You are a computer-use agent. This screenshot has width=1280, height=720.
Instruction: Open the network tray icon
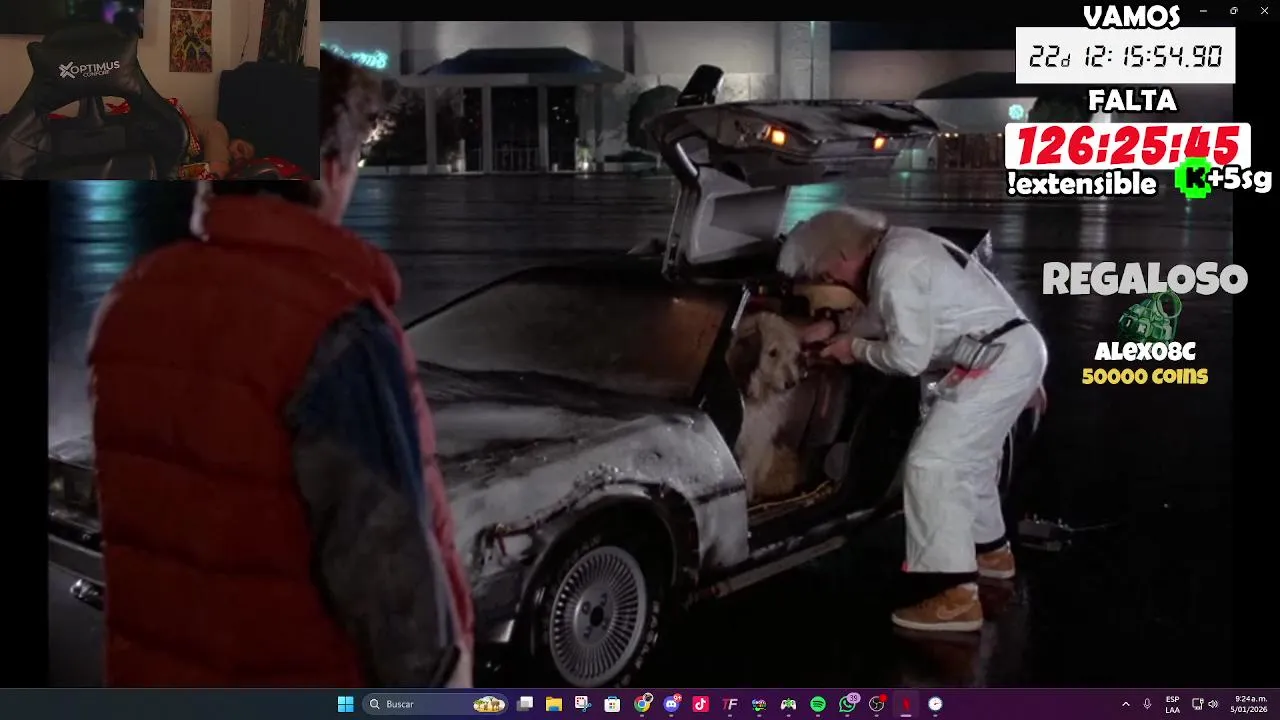tap(1199, 704)
